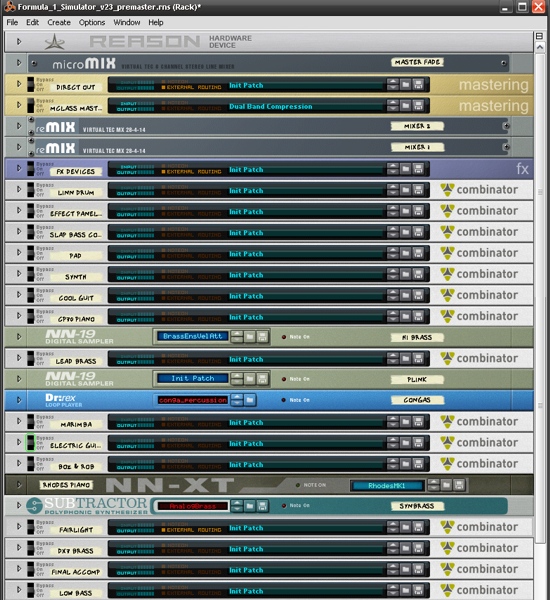Open sample patch browser for BrassEnsVelAtt NN-19
The height and width of the screenshot is (600, 550).
(x=250, y=337)
